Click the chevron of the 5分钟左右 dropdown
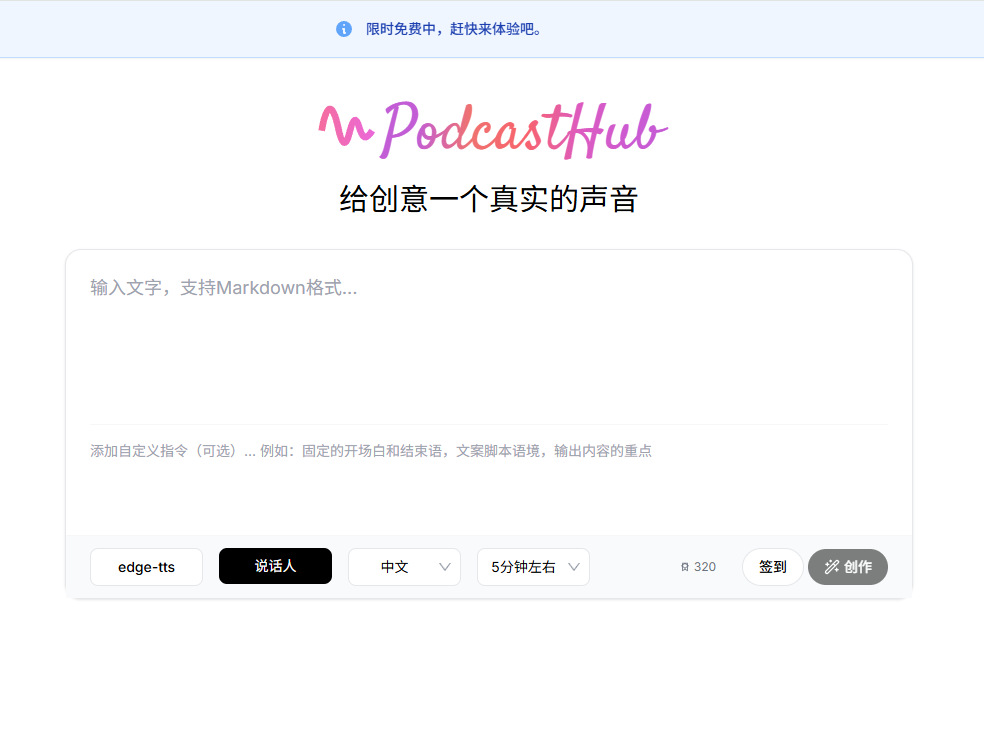The image size is (984, 753). coord(574,567)
